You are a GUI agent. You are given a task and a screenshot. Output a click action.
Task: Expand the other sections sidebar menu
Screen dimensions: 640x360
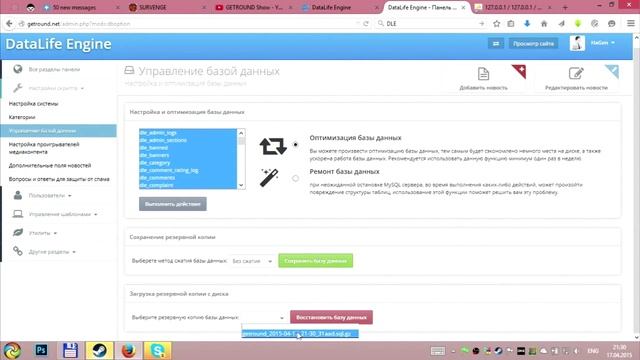[52, 252]
